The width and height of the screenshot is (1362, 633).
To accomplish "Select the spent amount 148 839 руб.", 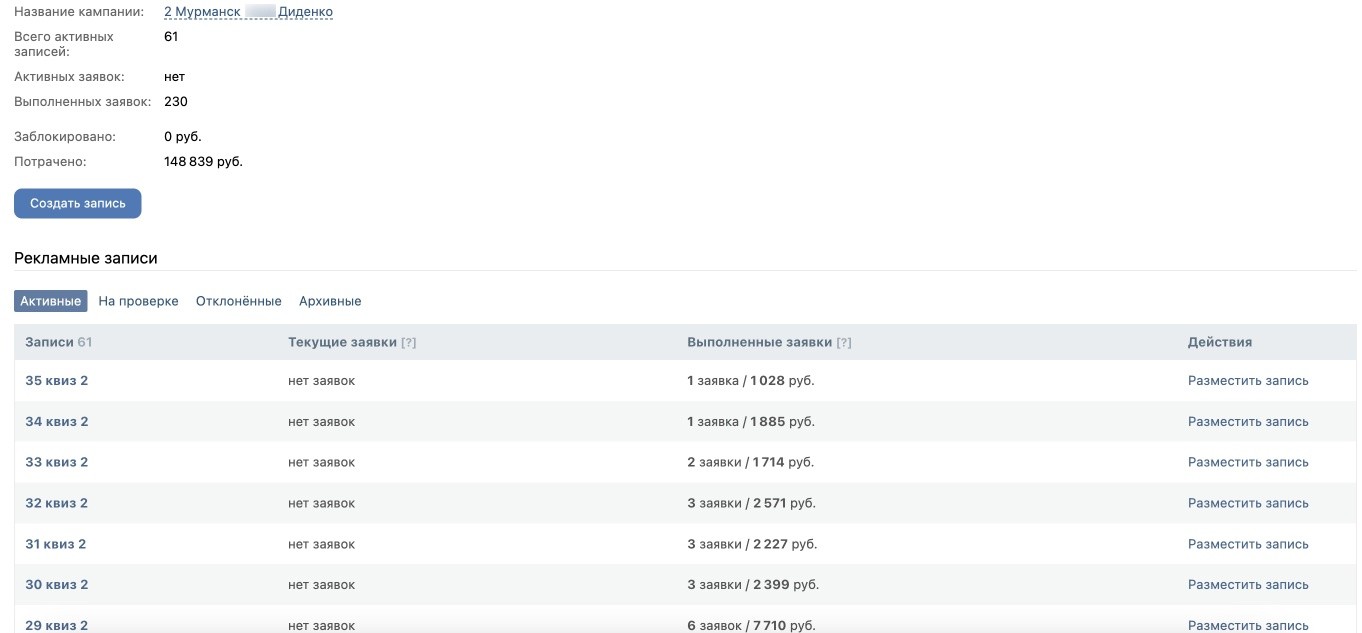I will pyautogui.click(x=203, y=161).
